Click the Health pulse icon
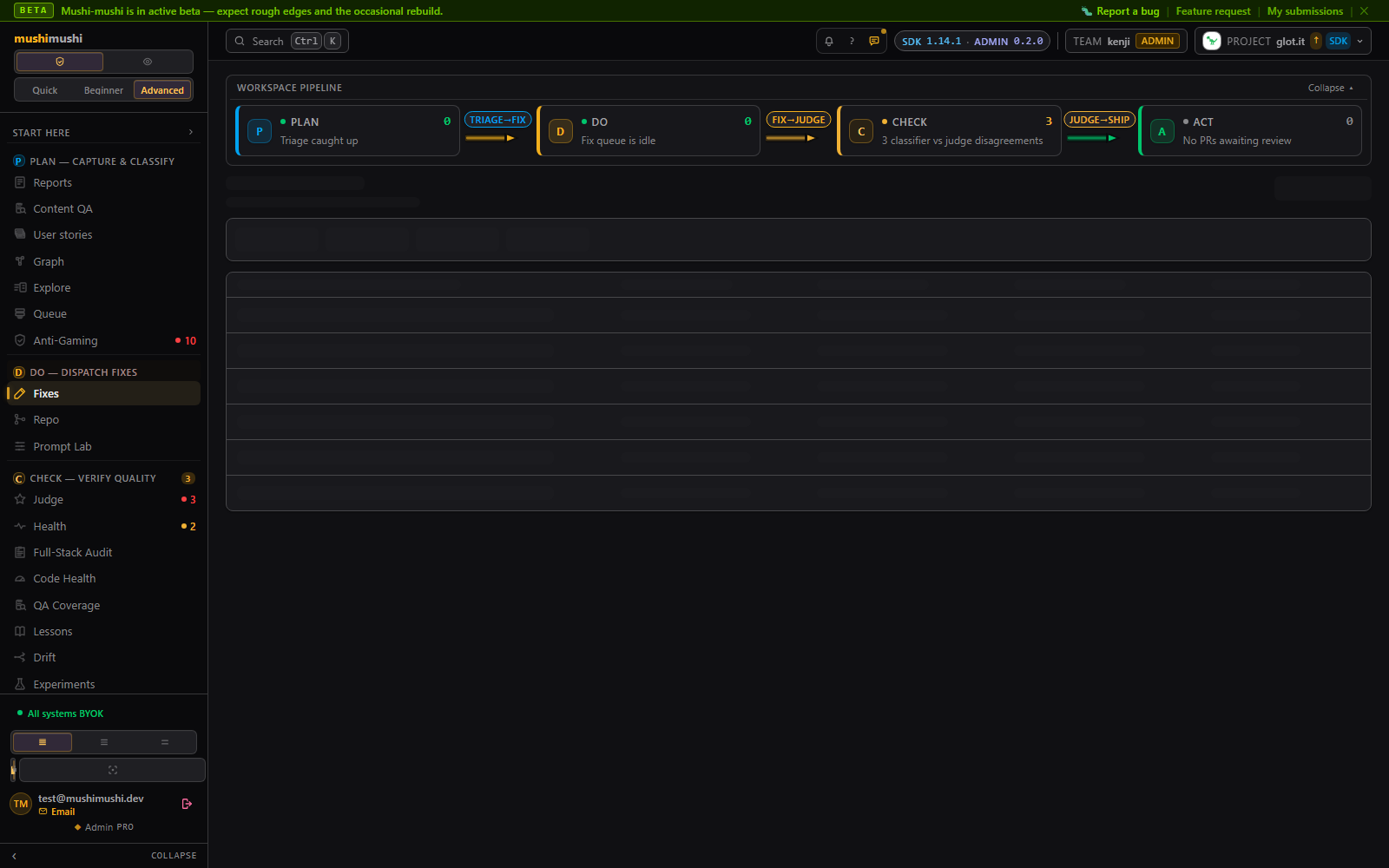The width and height of the screenshot is (1389, 868). (20, 526)
